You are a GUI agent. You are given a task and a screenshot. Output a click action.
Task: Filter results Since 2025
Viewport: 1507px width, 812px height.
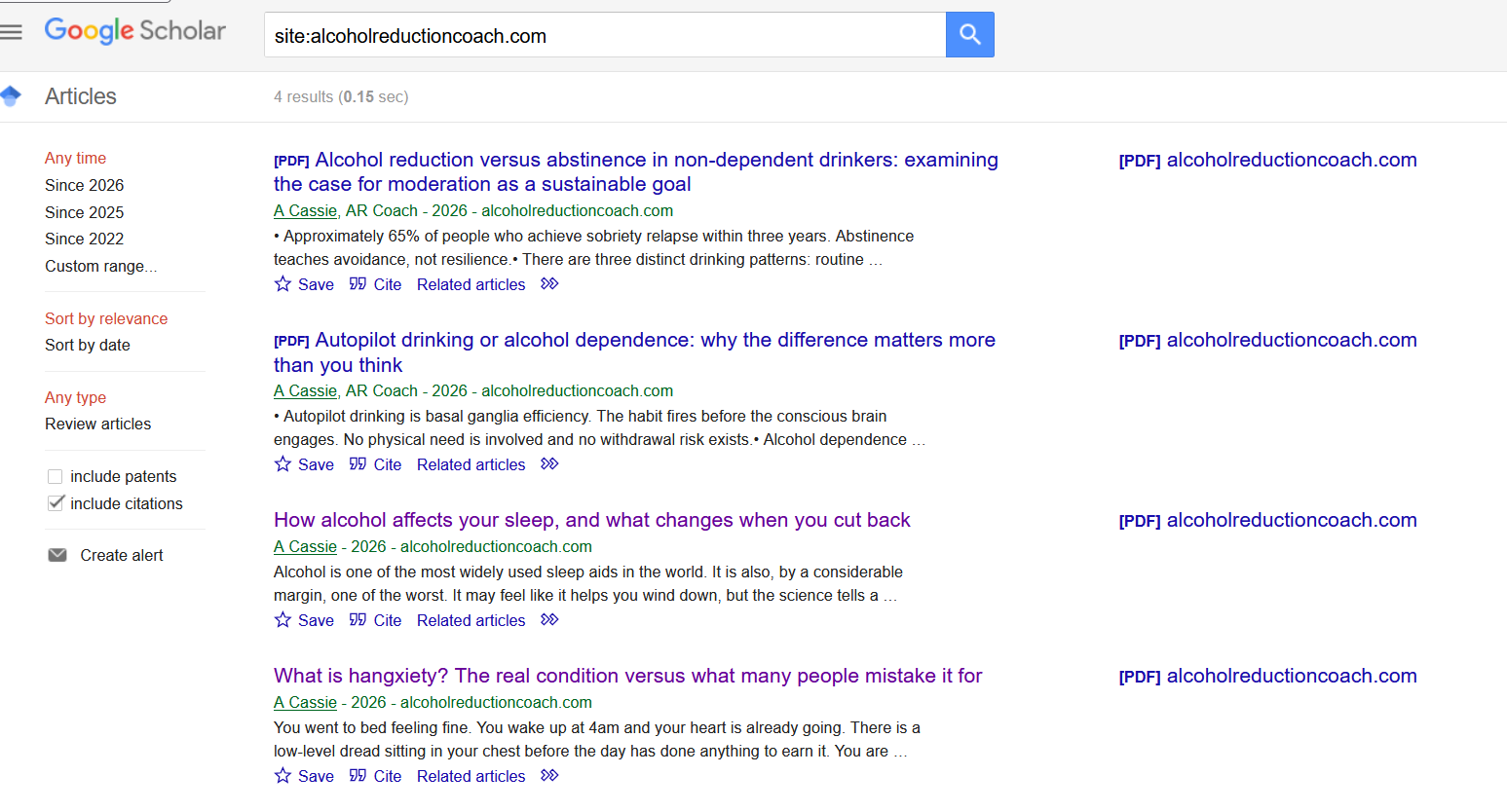click(x=84, y=212)
